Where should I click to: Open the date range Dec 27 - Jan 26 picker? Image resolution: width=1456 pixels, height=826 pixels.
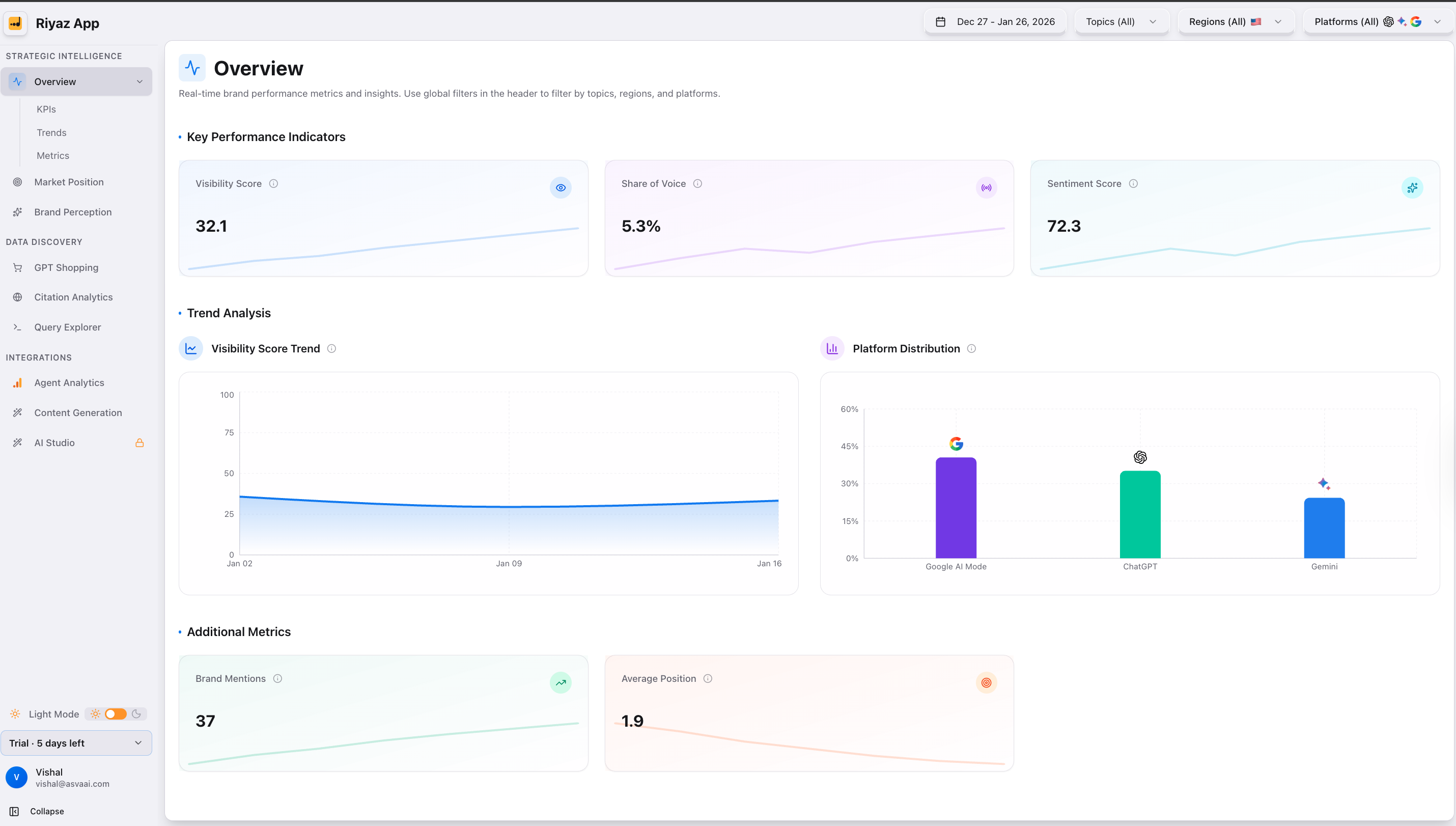pyautogui.click(x=996, y=21)
